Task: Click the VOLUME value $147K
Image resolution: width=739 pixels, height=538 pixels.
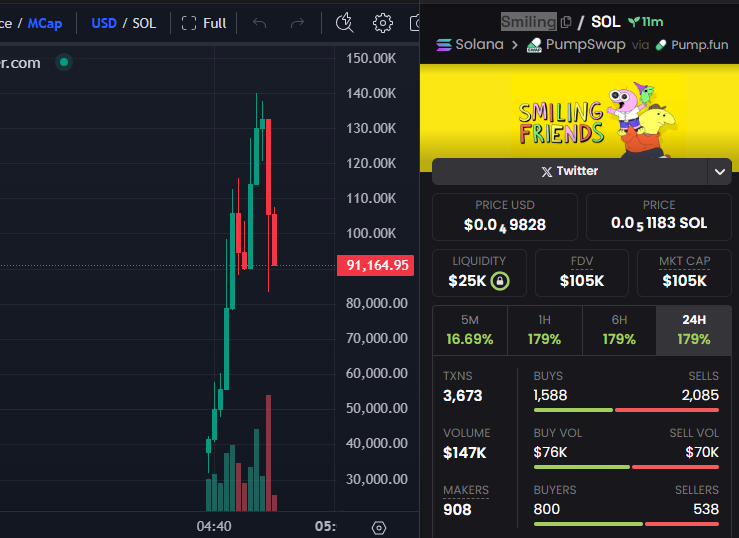Action: (465, 453)
